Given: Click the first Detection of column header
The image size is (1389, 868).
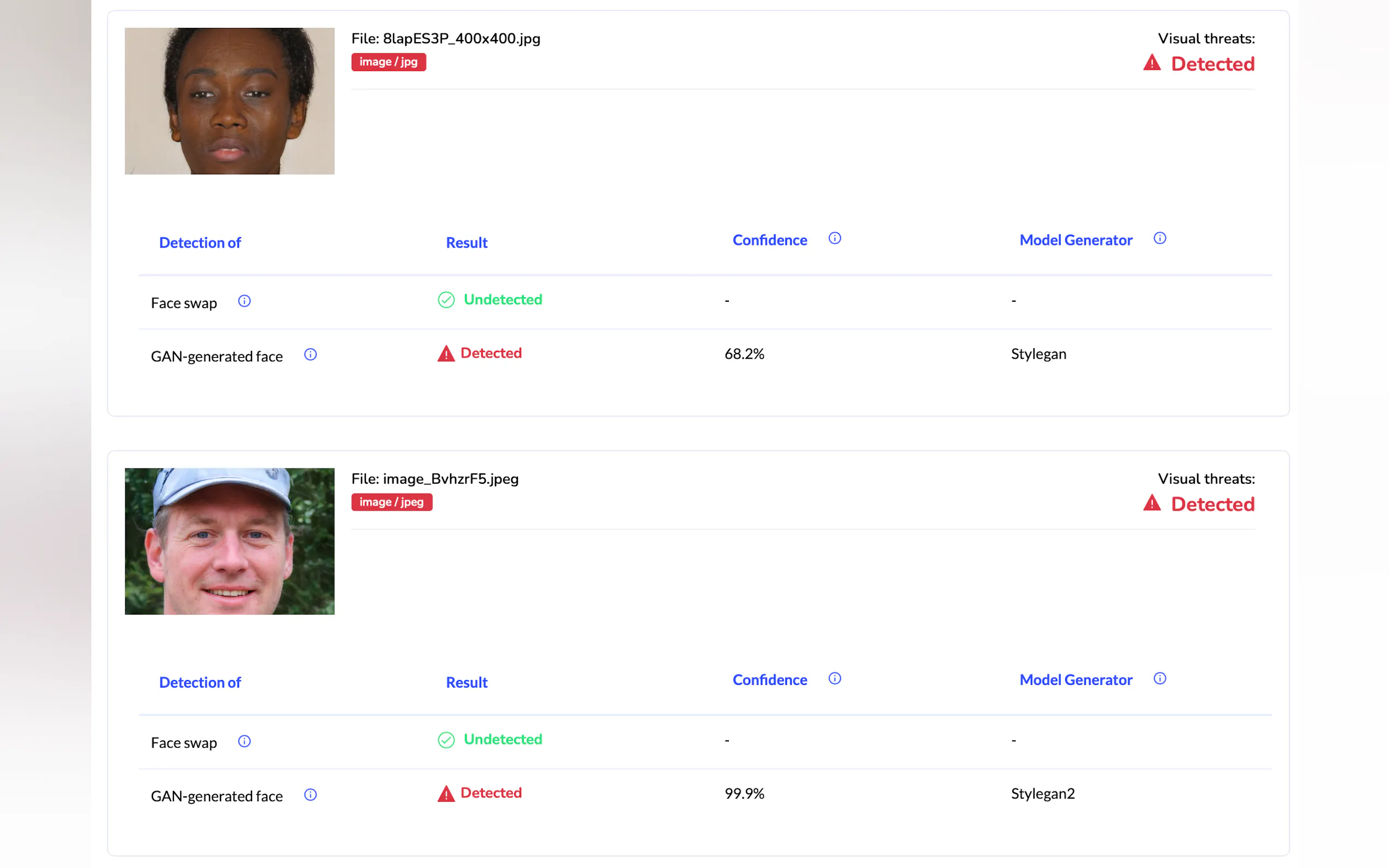Looking at the screenshot, I should pos(200,243).
